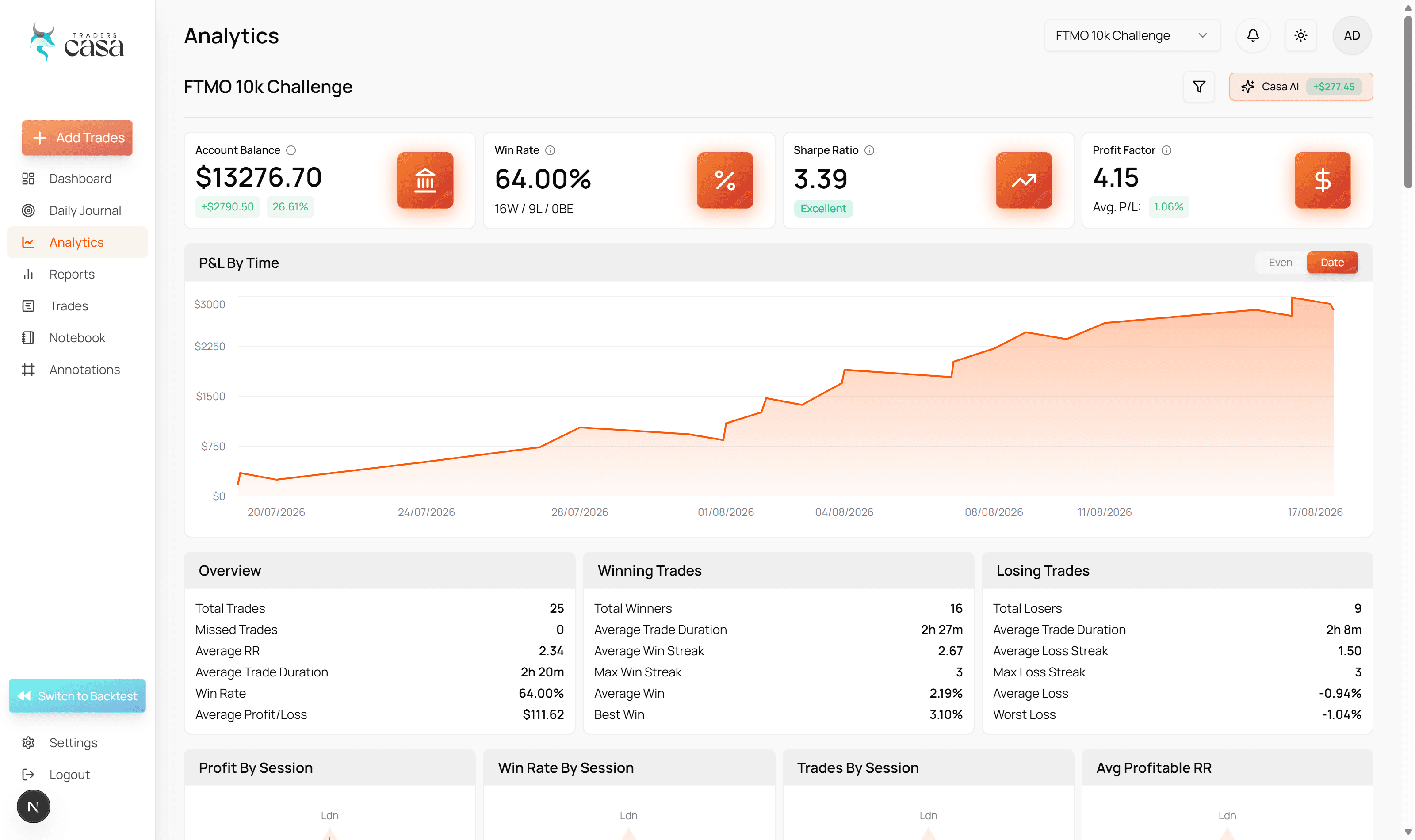The width and height of the screenshot is (1415, 840).
Task: Click the Reports bar chart icon
Action: (x=28, y=274)
